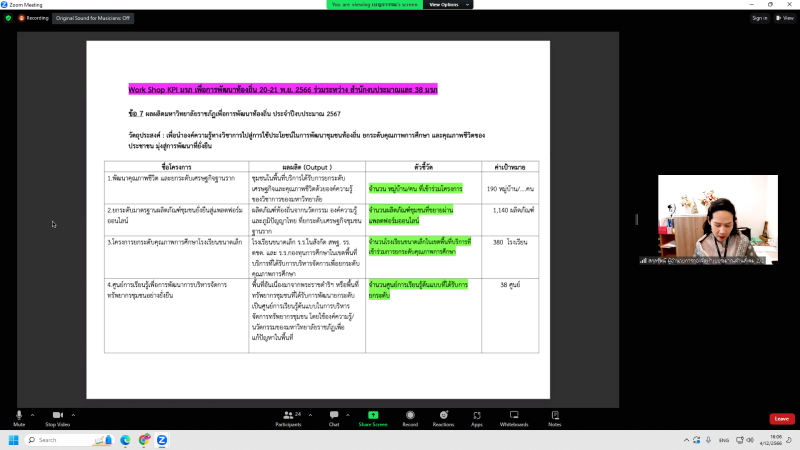
Task: Expand the audio options arrow beside Mute
Action: tap(33, 412)
